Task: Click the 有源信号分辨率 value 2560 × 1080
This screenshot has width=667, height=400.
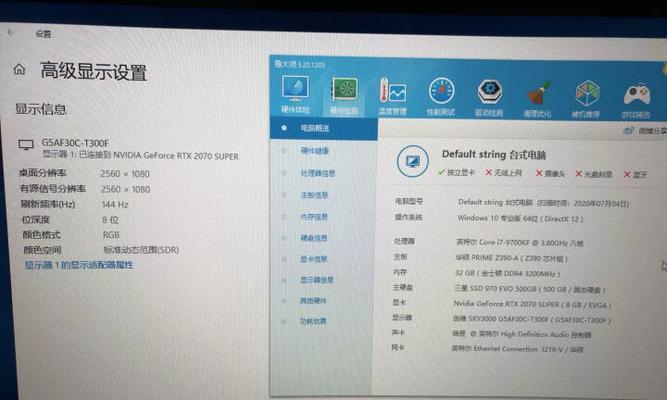Action: coord(125,189)
